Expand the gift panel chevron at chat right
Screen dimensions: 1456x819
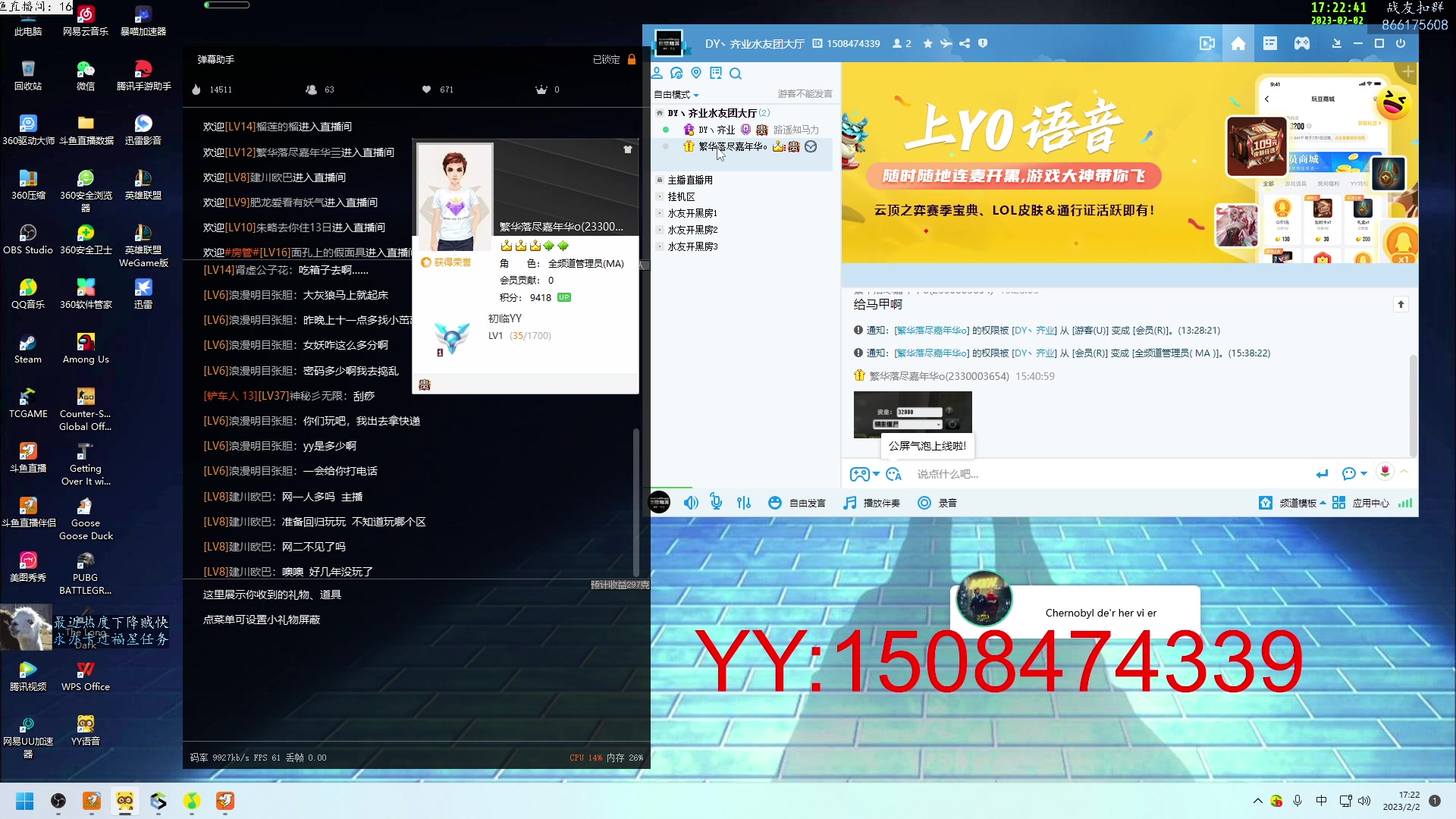pos(1404,472)
